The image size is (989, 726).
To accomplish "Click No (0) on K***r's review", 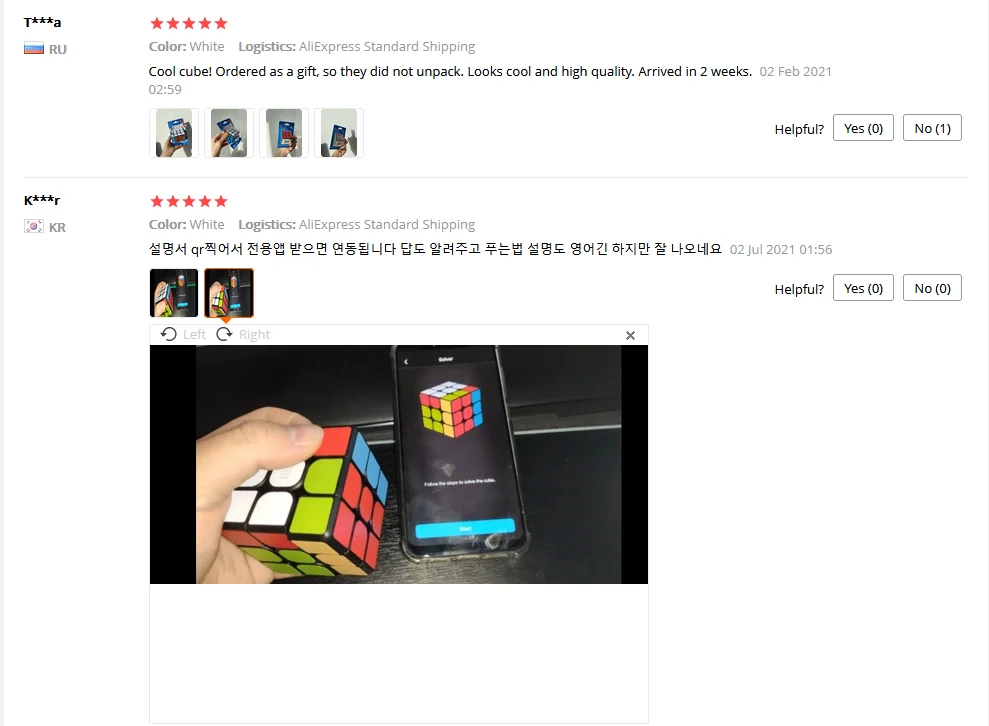I will click(x=932, y=288).
